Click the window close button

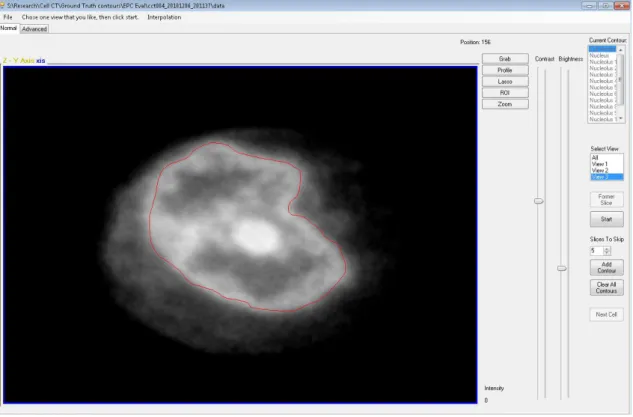click(621, 5)
